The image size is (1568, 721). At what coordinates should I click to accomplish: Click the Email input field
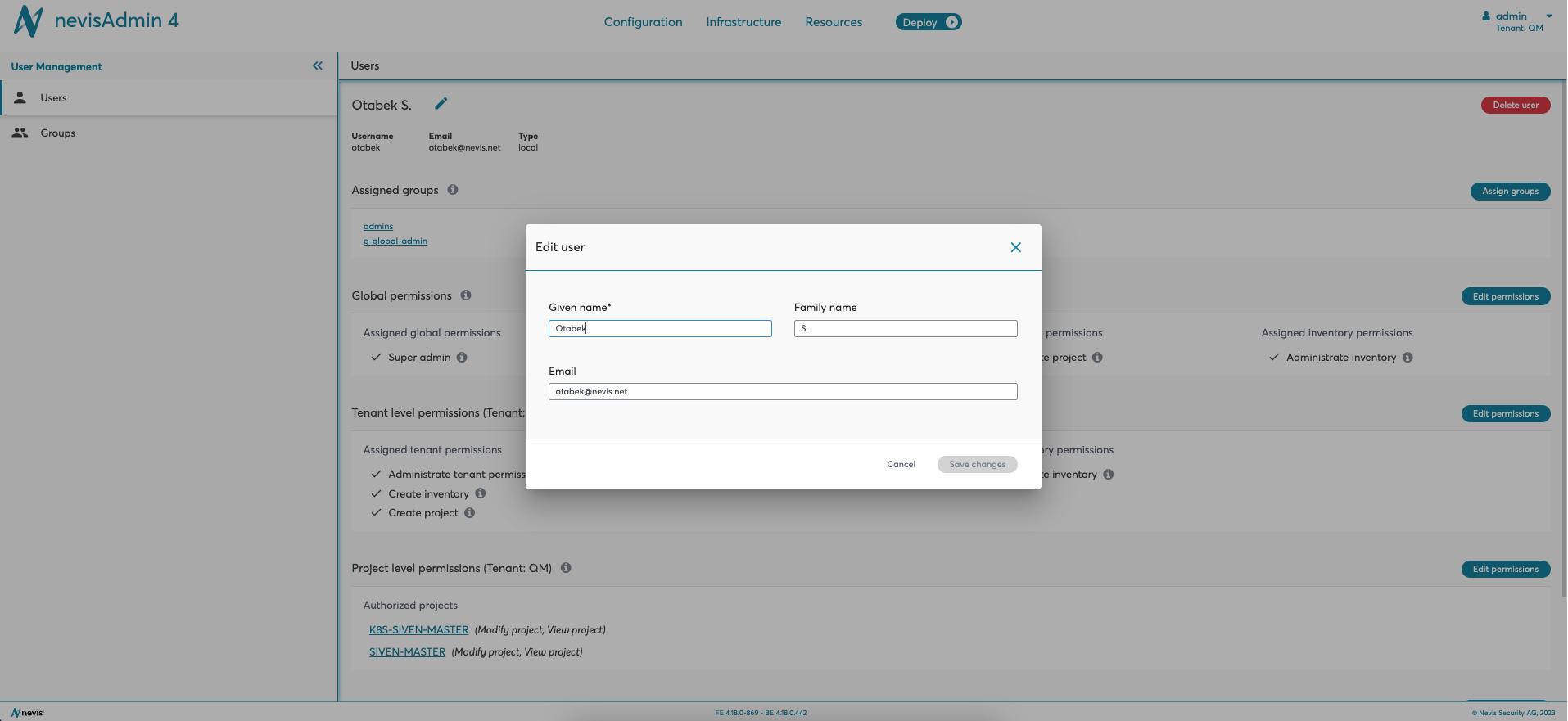[x=782, y=392]
